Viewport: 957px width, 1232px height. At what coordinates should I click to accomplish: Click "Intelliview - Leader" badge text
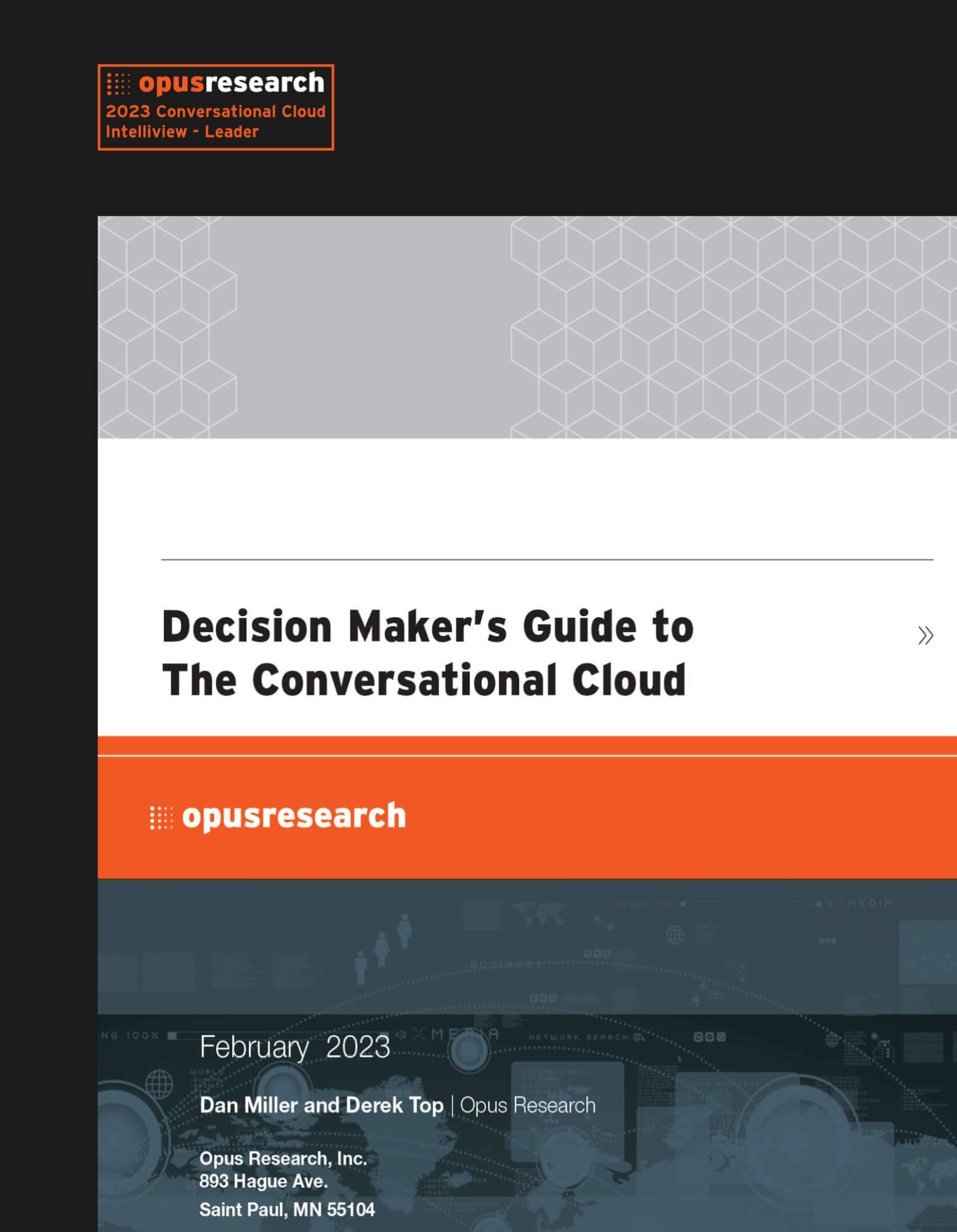click(x=182, y=132)
